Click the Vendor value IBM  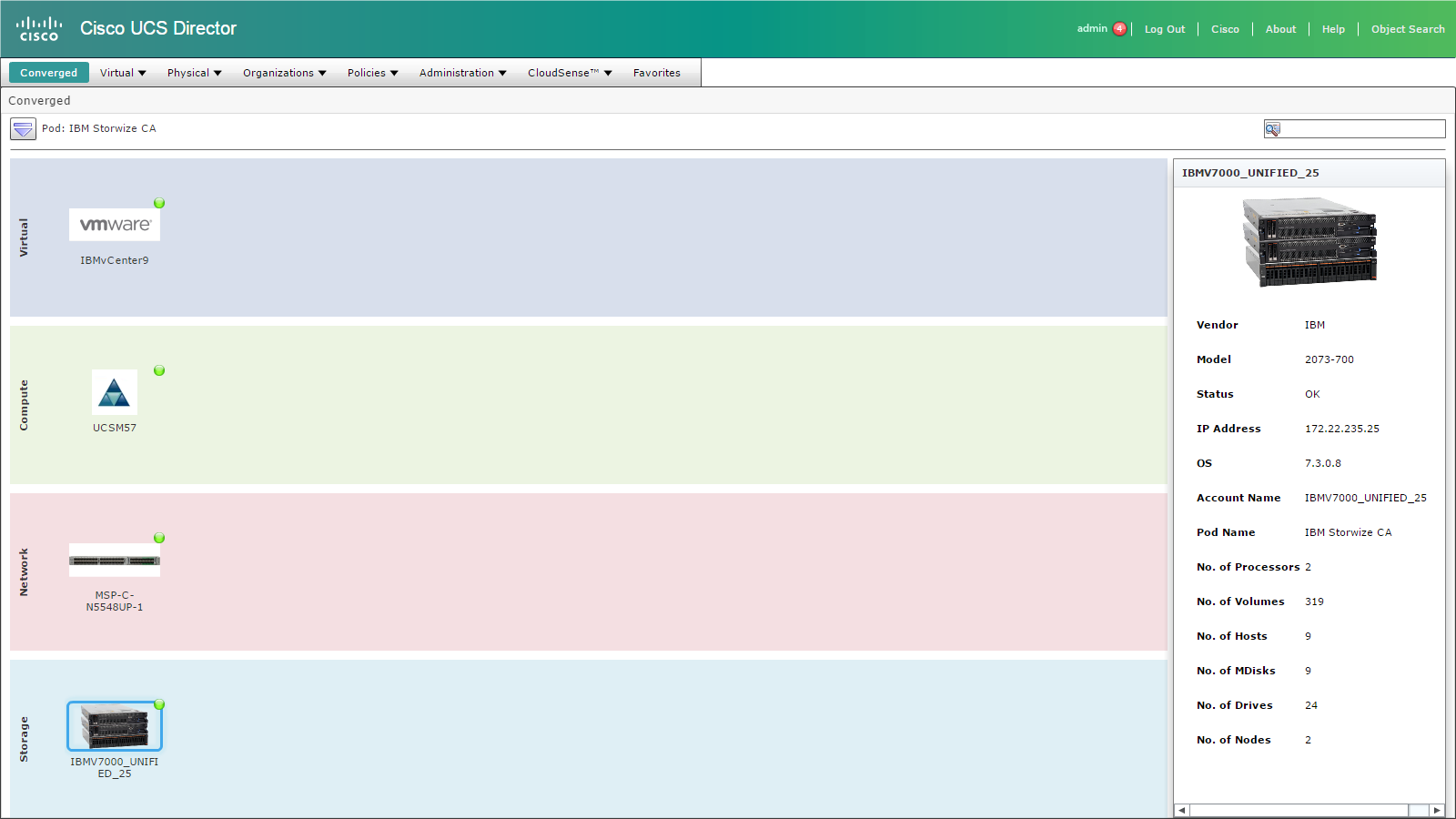click(1315, 325)
